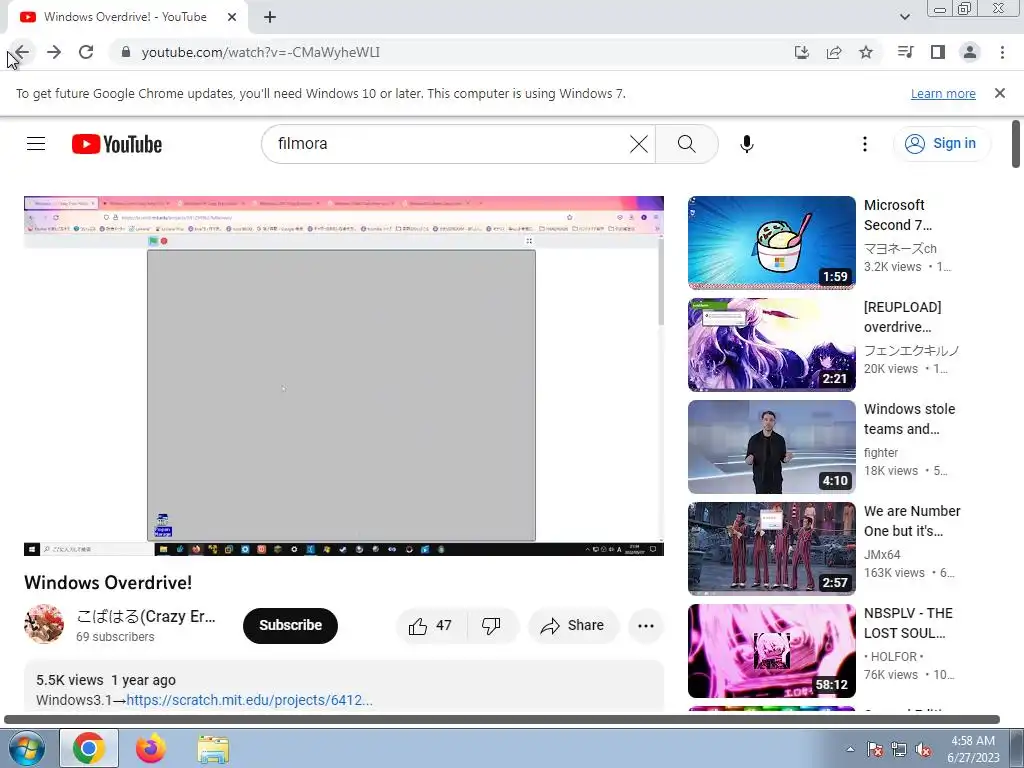Image resolution: width=1024 pixels, height=768 pixels.
Task: Start voice search with microphone
Action: coord(746,144)
